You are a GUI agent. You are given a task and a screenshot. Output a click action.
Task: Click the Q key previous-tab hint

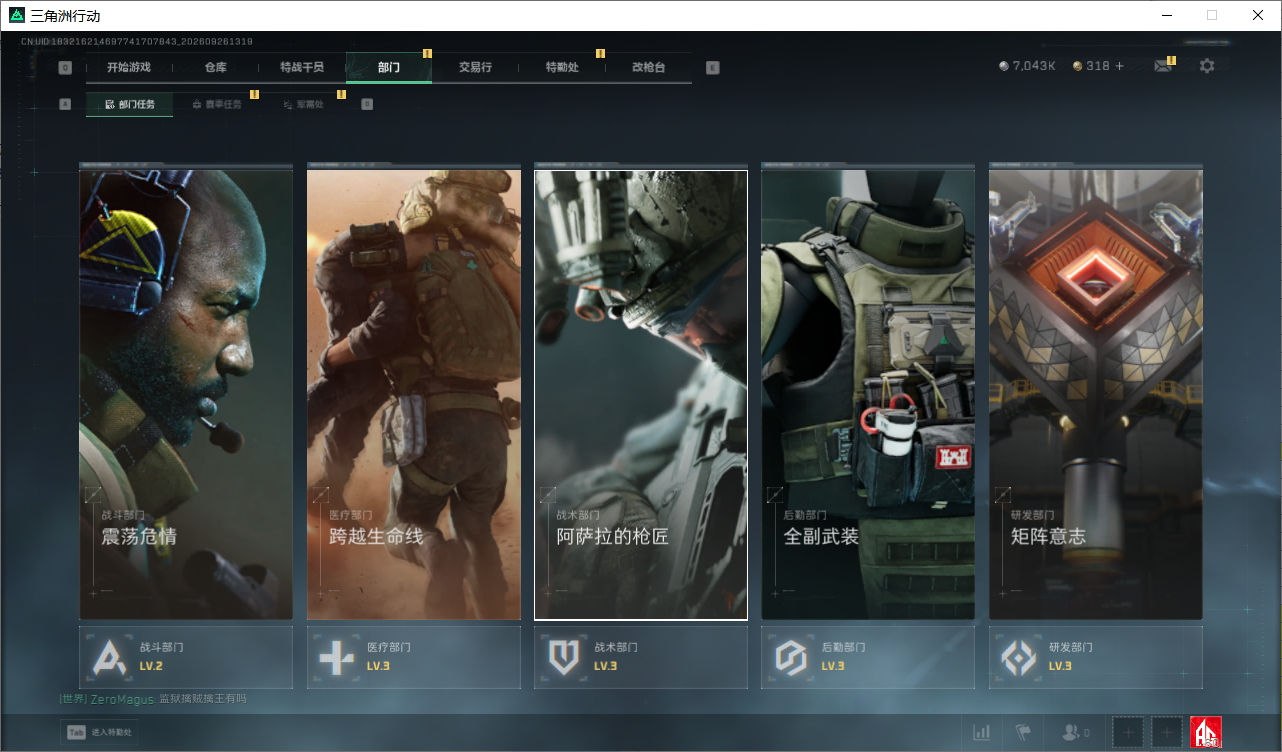click(x=65, y=68)
